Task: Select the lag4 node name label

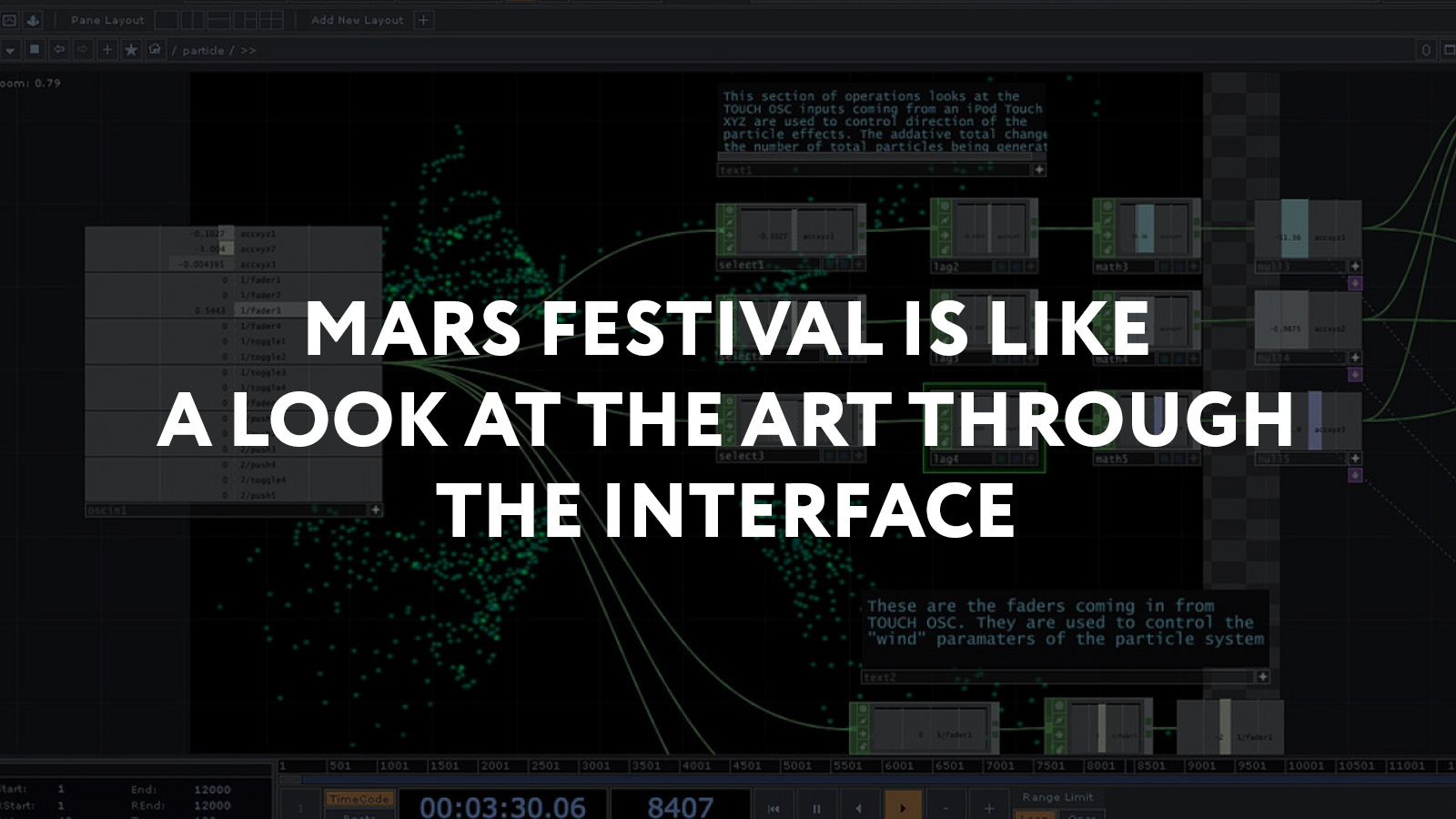Action: [x=945, y=459]
